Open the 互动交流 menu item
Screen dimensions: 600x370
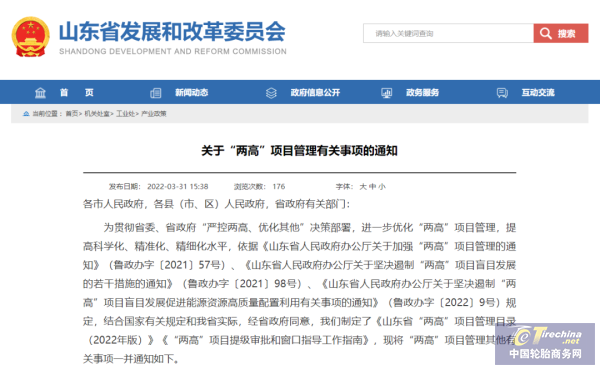538,93
